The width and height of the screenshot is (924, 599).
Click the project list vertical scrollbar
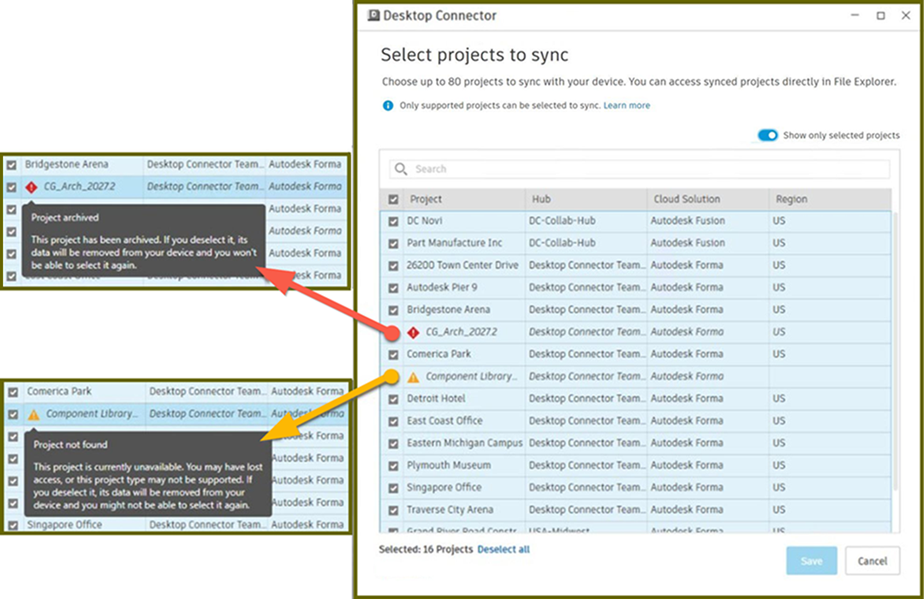(896, 351)
